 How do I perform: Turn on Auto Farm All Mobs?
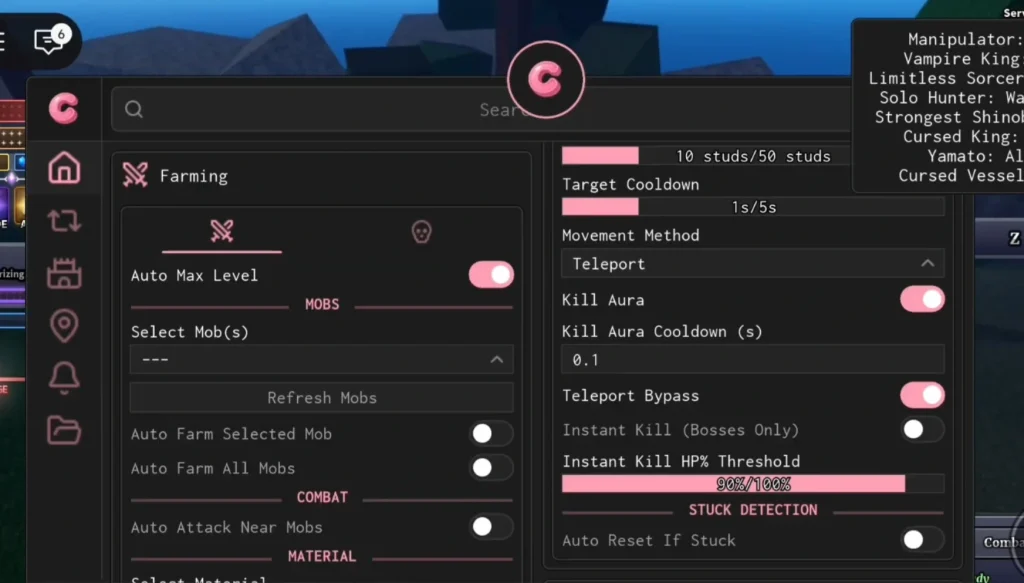coord(491,467)
